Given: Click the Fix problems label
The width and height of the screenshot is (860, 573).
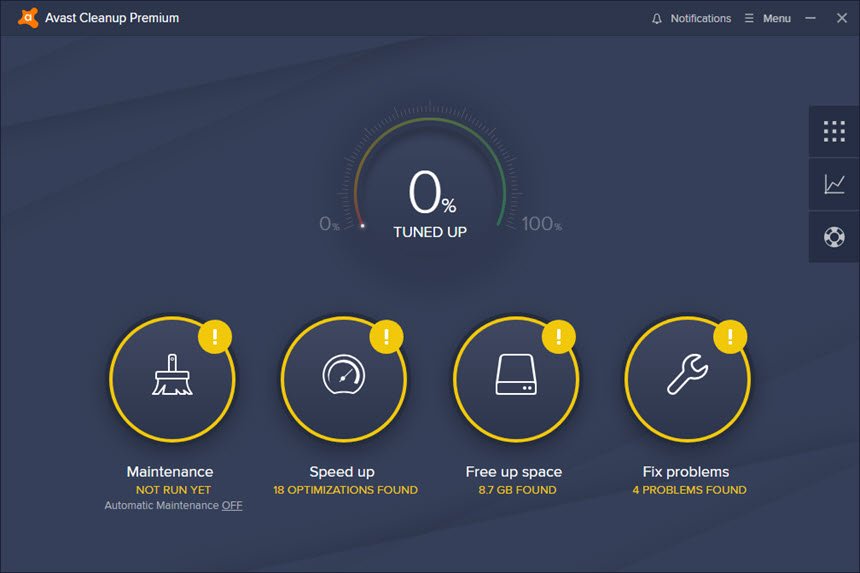Looking at the screenshot, I should [x=686, y=472].
